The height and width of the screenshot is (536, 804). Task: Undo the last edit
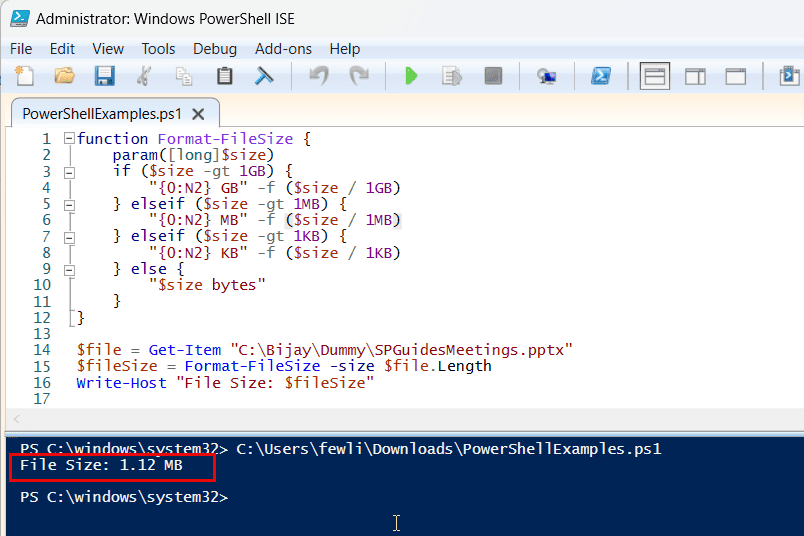(x=319, y=76)
